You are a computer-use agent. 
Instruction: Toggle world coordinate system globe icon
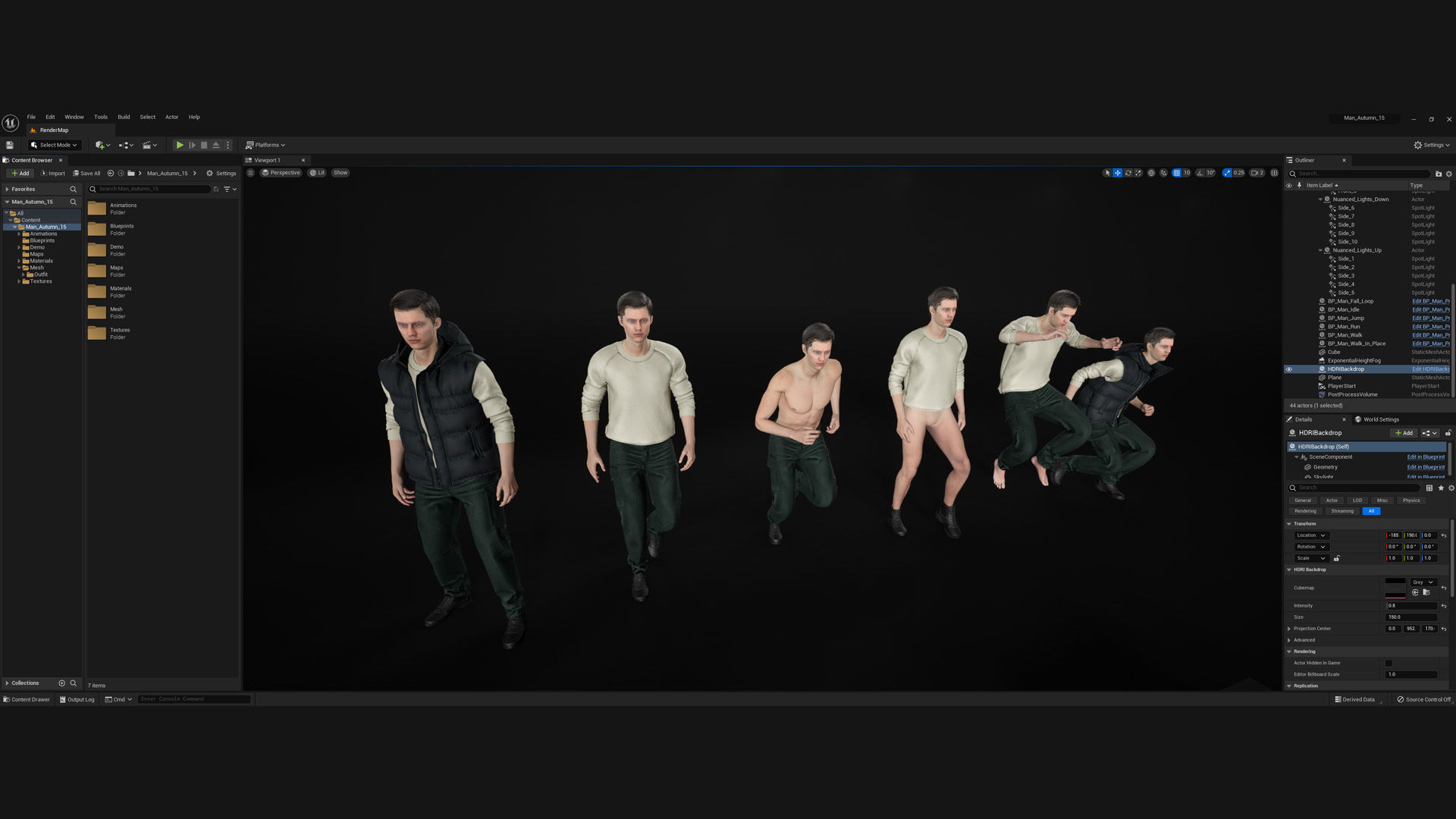[x=1151, y=173]
